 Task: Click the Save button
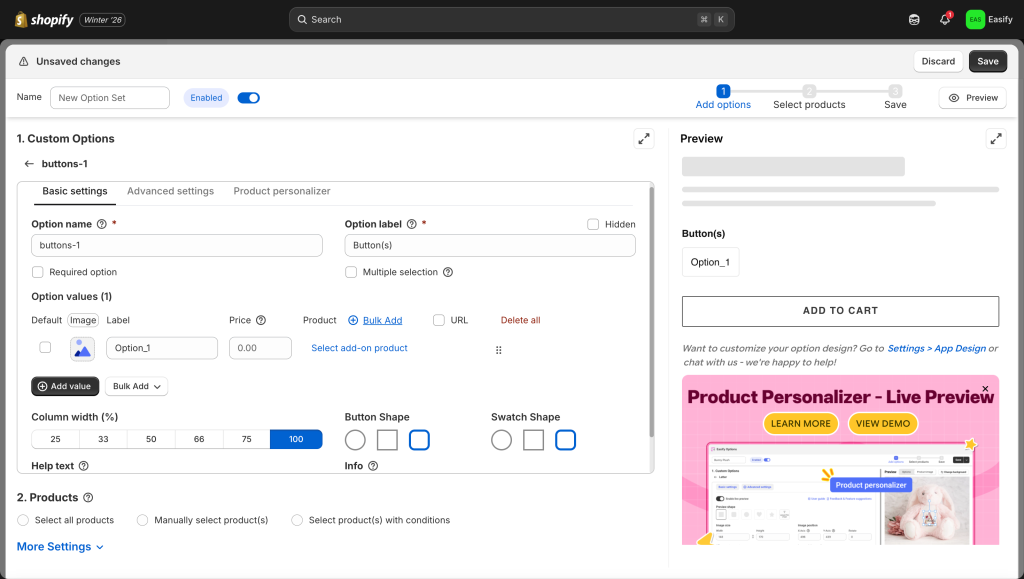[x=987, y=61]
